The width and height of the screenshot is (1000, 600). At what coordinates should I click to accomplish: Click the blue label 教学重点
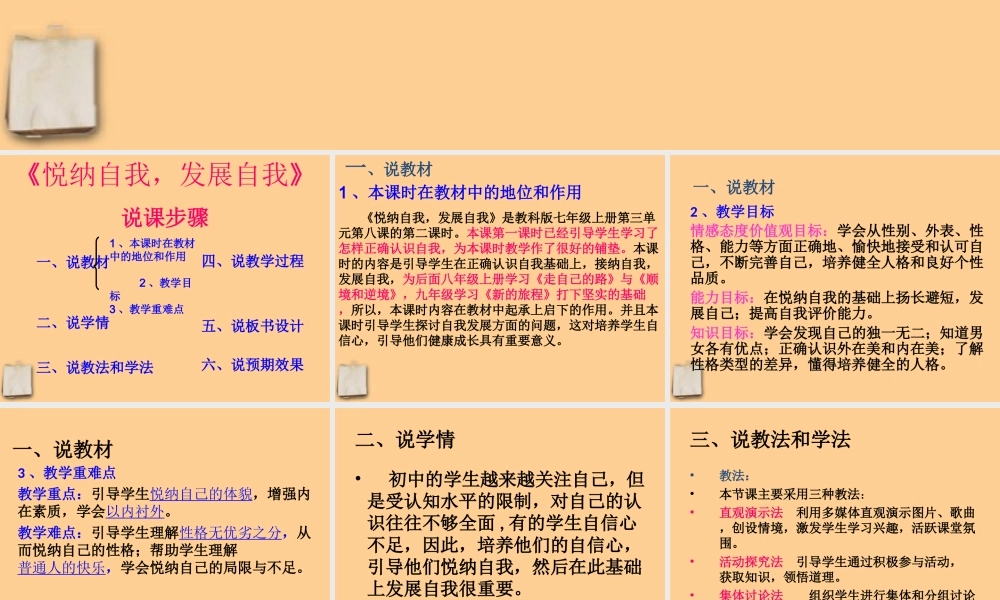[50, 494]
